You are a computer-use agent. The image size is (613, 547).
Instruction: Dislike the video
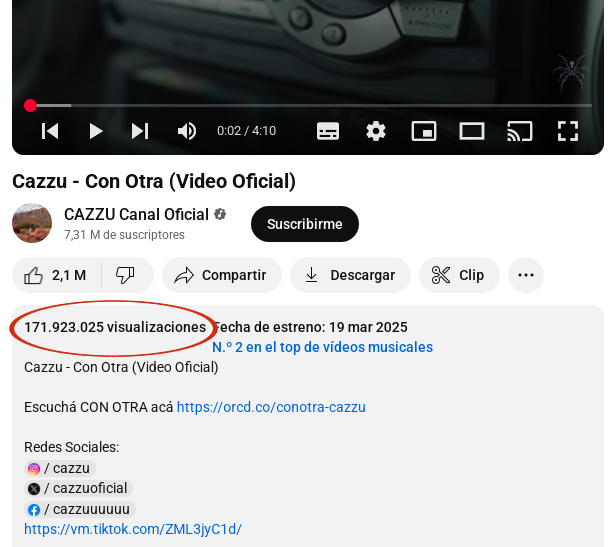[125, 275]
